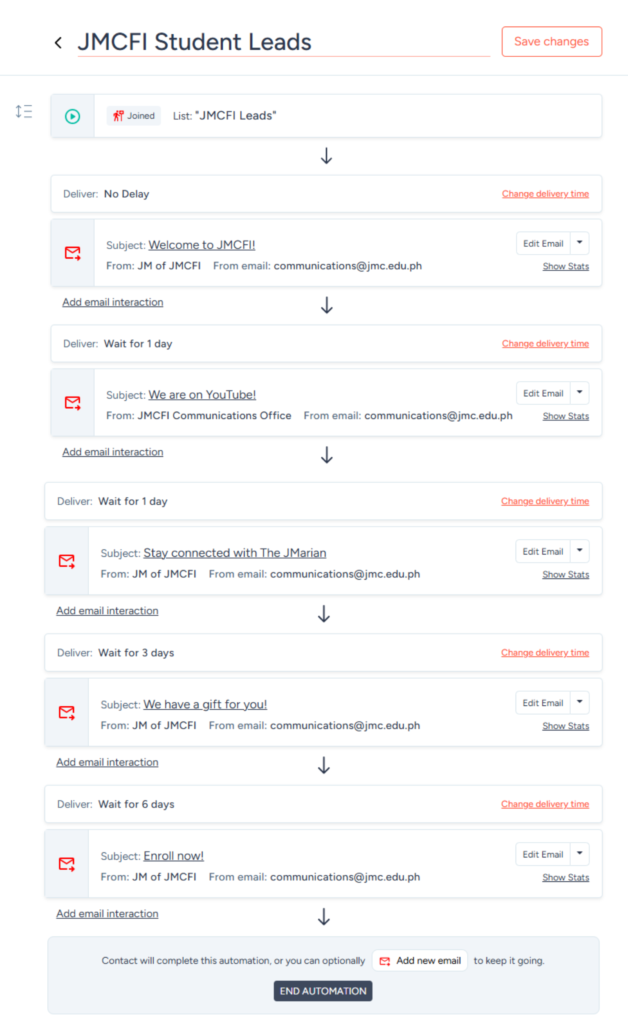Click the back arrow beside the title

coord(58,42)
